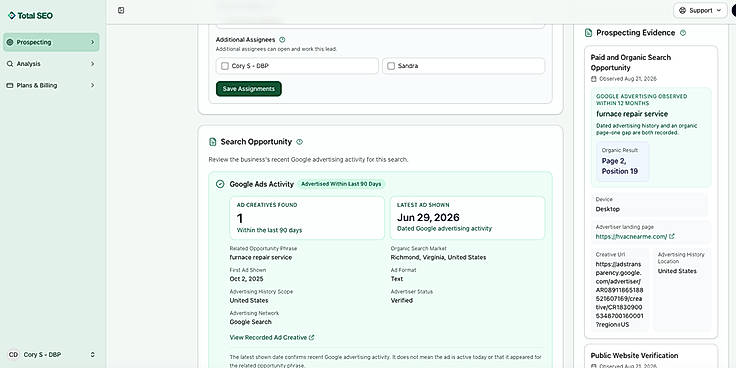
Task: Click the Support headset icon
Action: [x=682, y=10]
